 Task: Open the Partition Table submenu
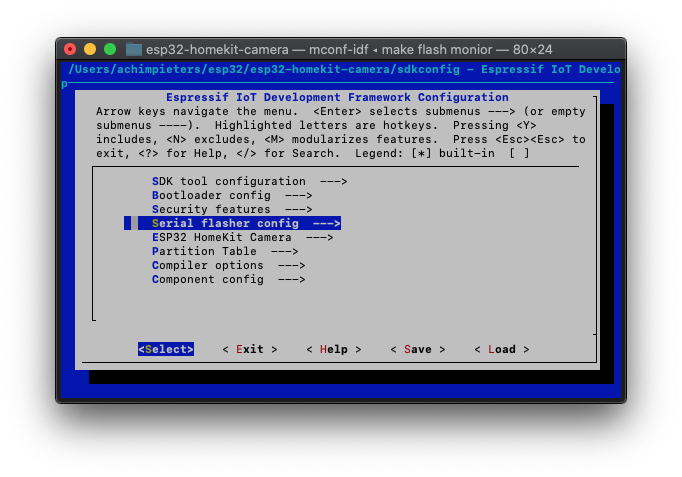click(x=225, y=251)
